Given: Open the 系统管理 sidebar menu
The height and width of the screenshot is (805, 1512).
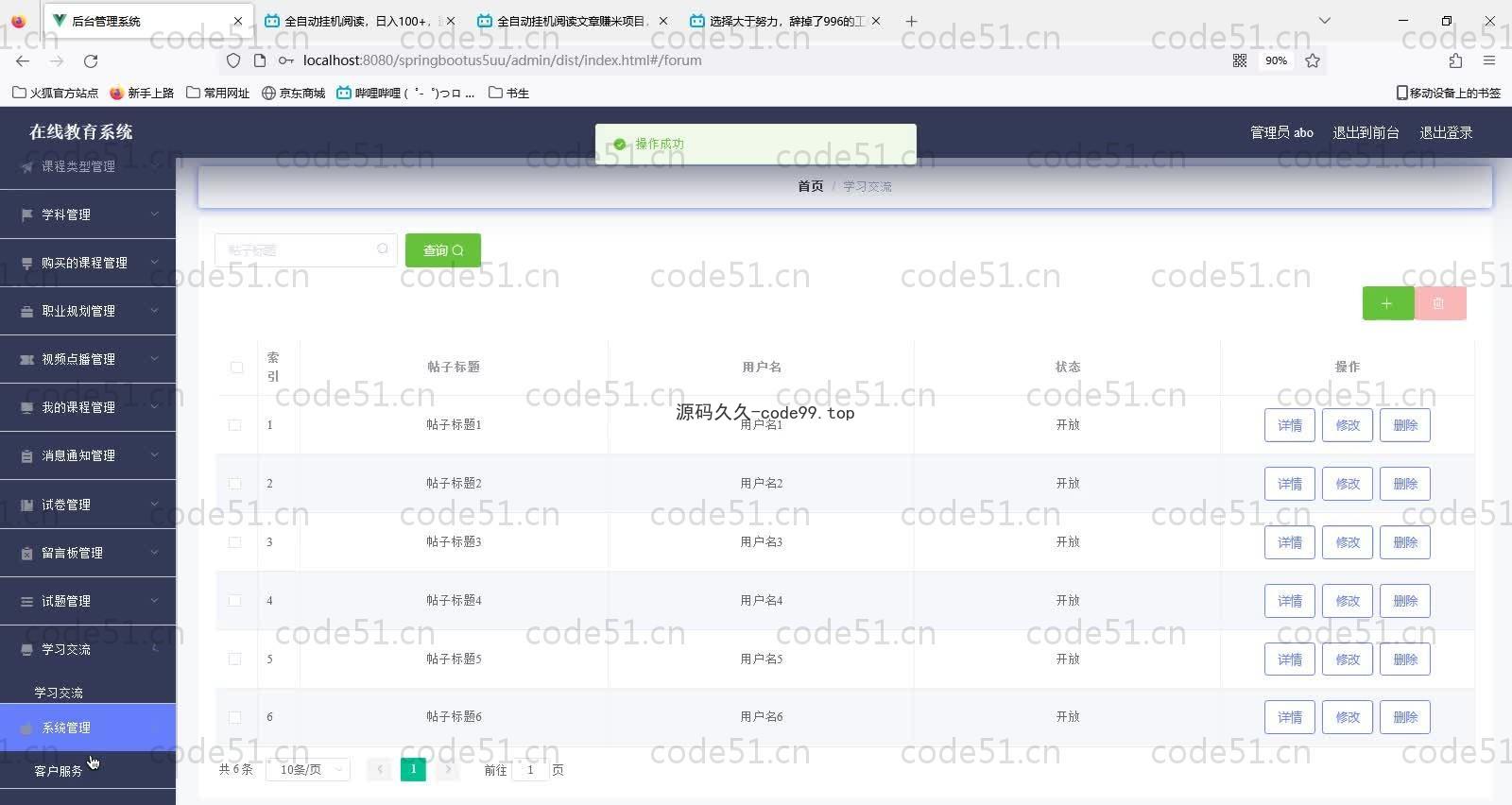Looking at the screenshot, I should pyautogui.click(x=88, y=728).
